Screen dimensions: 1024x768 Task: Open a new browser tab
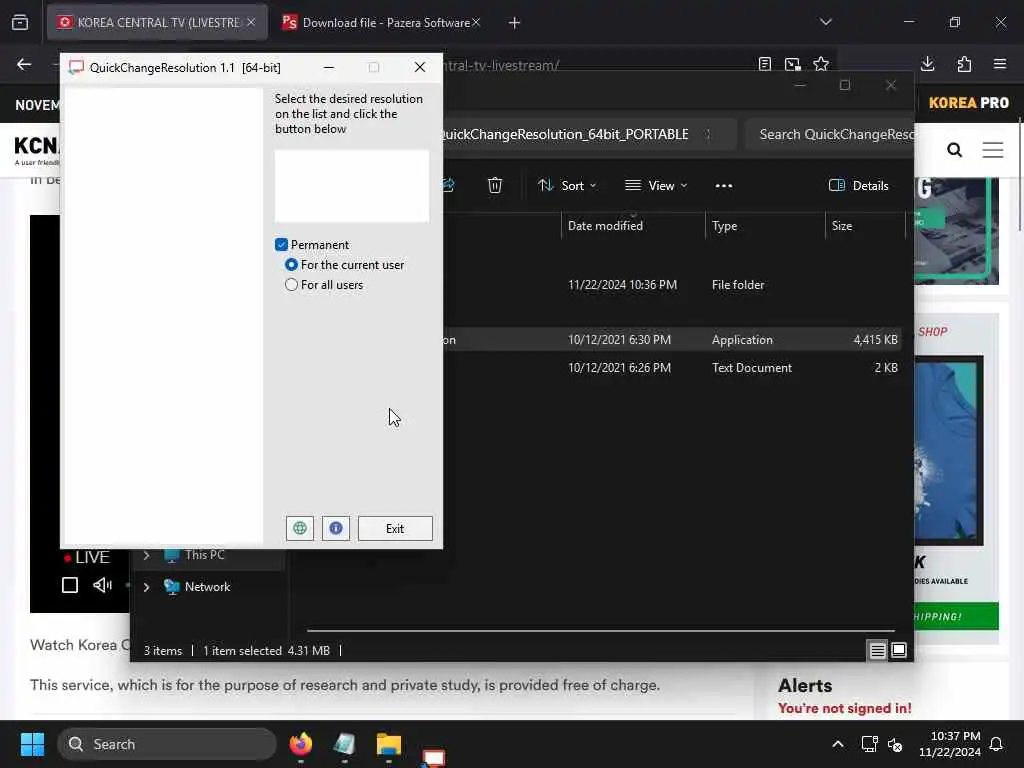pos(515,23)
